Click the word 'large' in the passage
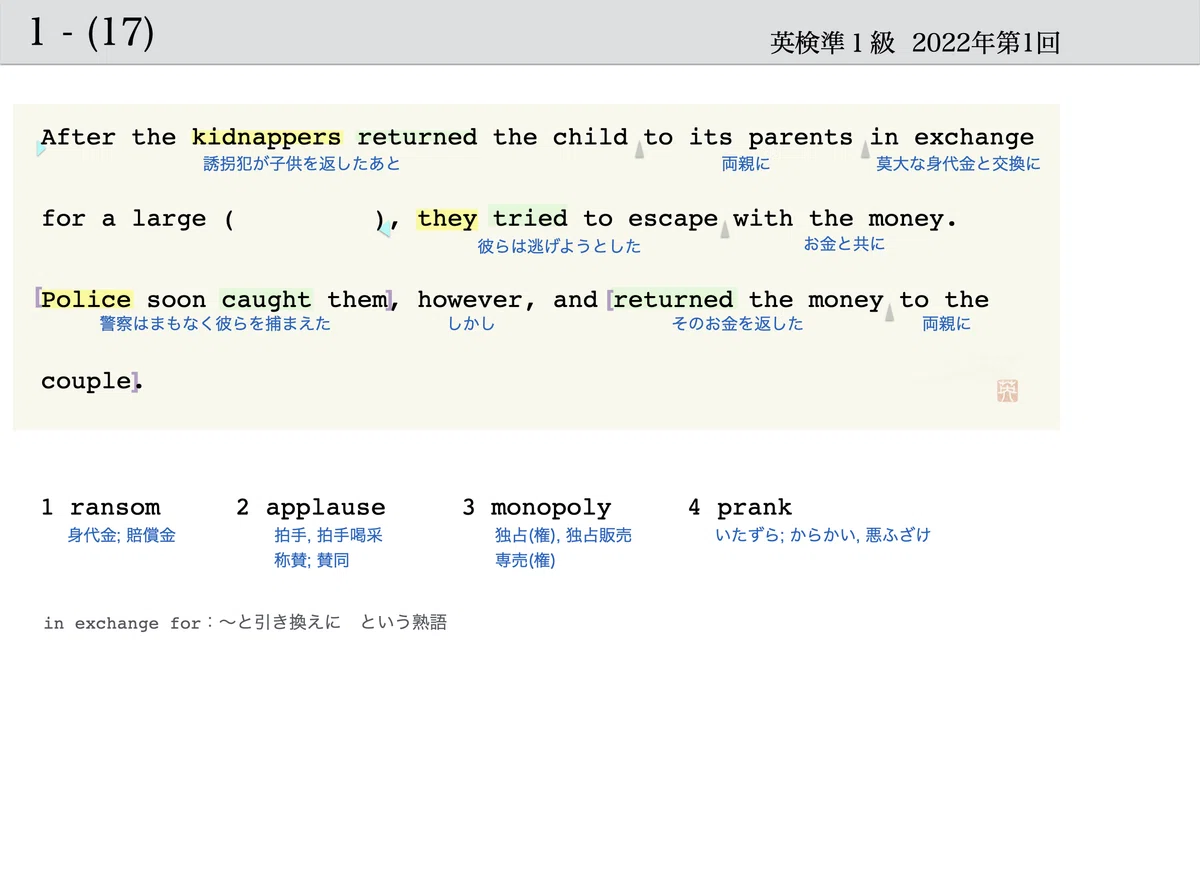 point(169,219)
